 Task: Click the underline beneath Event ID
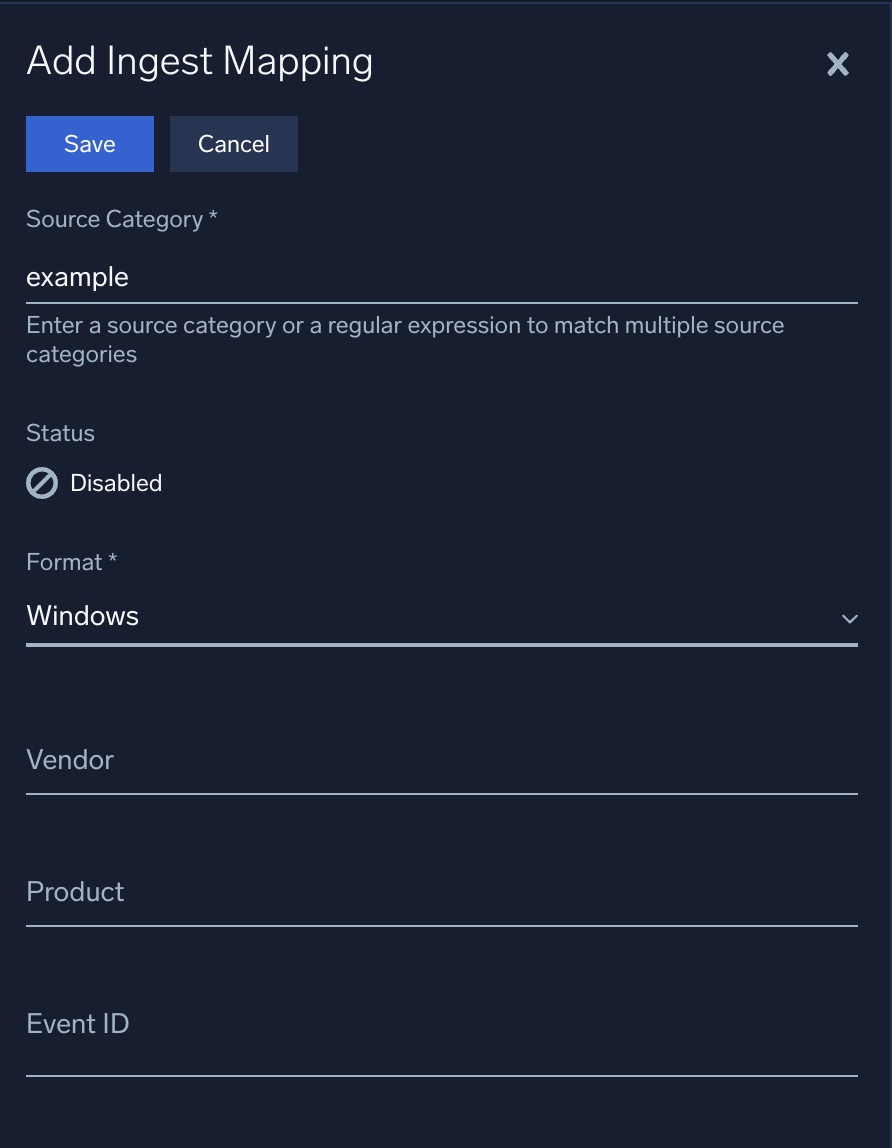[x=440, y=1075]
